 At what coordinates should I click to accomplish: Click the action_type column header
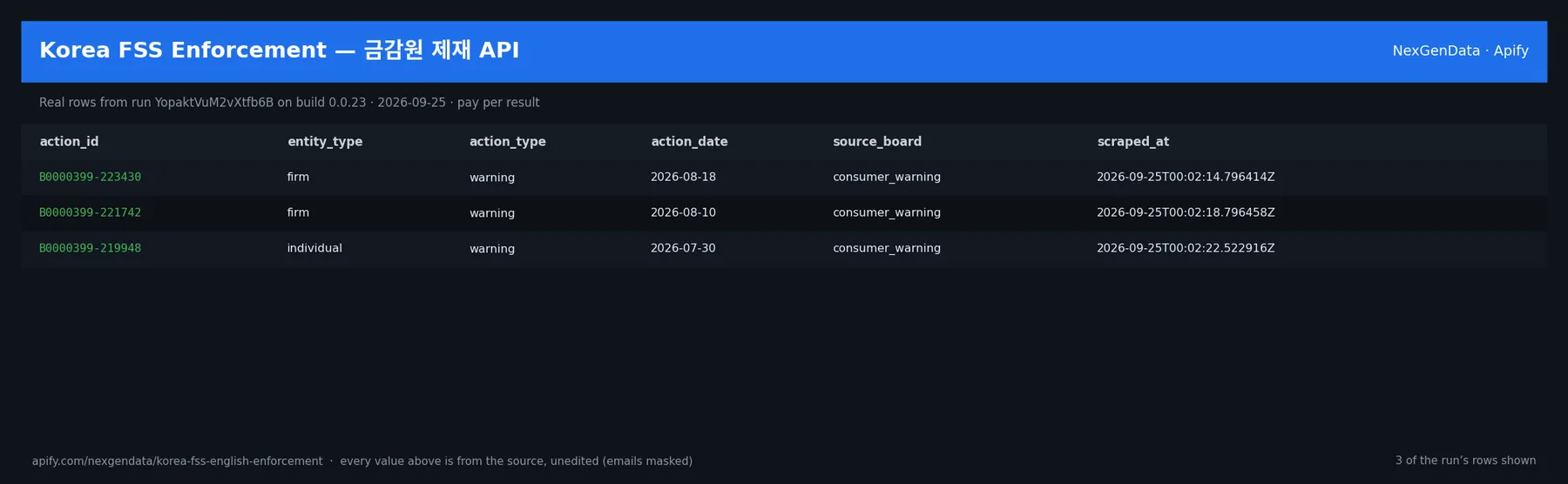[x=507, y=141]
